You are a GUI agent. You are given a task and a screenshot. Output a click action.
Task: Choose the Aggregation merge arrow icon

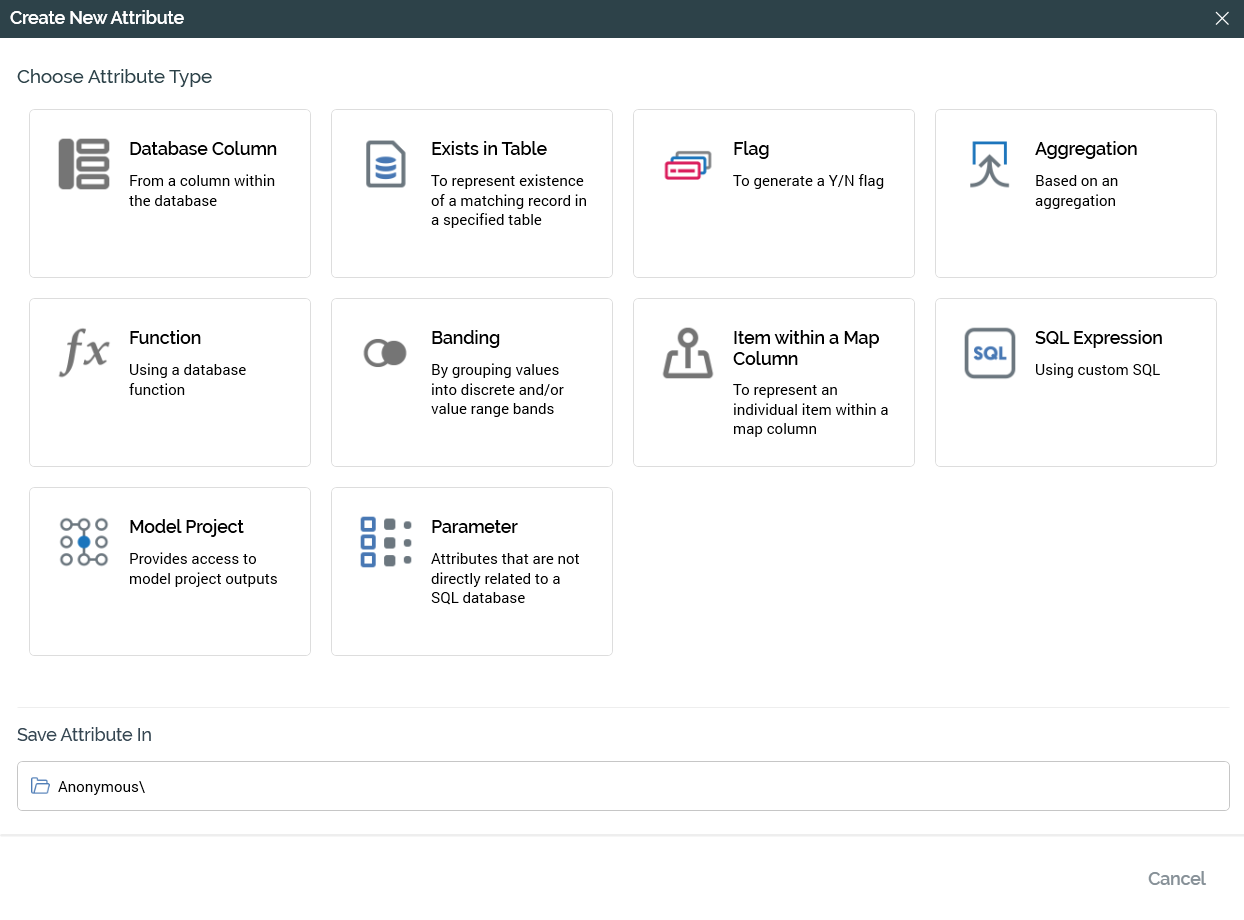[990, 164]
